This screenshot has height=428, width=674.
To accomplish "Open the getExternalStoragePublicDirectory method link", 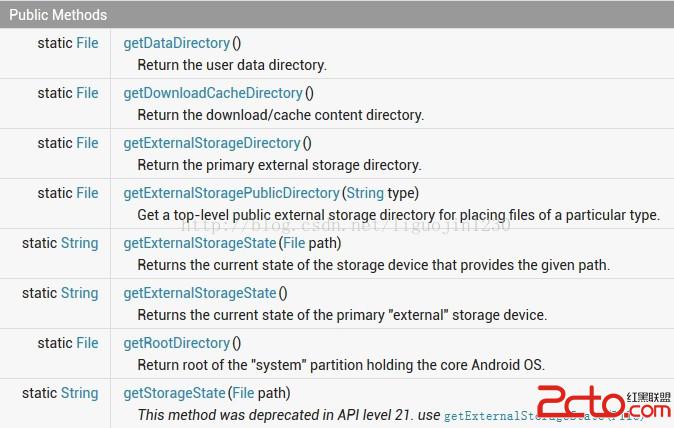I will tap(231, 193).
